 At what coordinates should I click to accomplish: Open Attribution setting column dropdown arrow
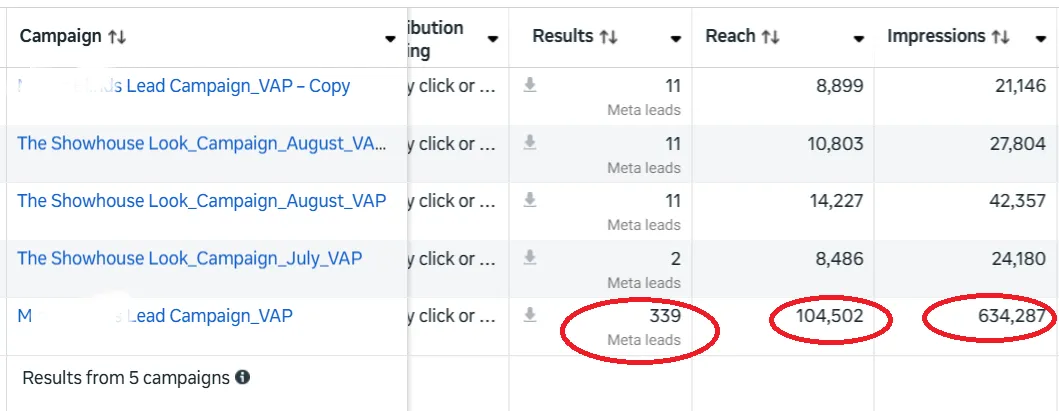point(492,39)
